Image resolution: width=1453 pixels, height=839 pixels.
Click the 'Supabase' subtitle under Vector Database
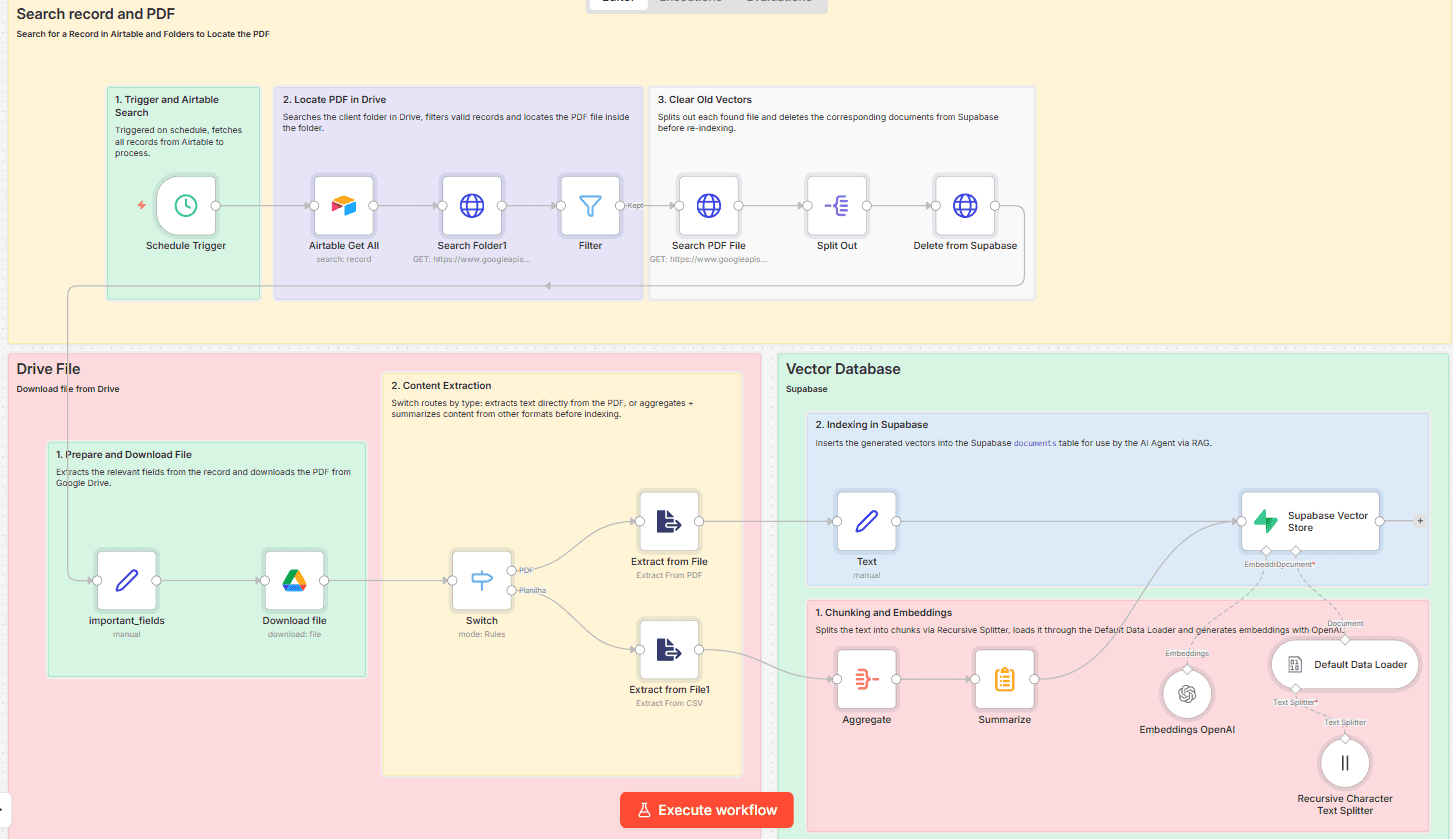806,389
